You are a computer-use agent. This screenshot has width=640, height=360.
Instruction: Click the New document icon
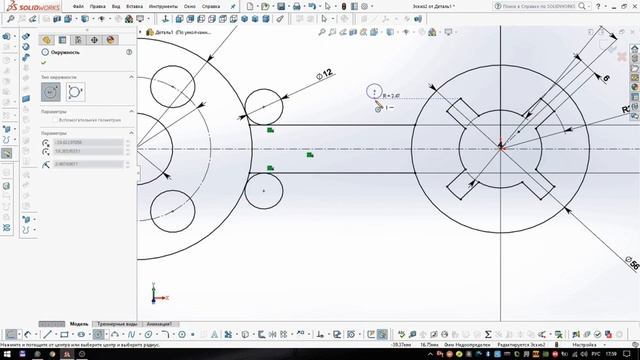(x=250, y=7)
